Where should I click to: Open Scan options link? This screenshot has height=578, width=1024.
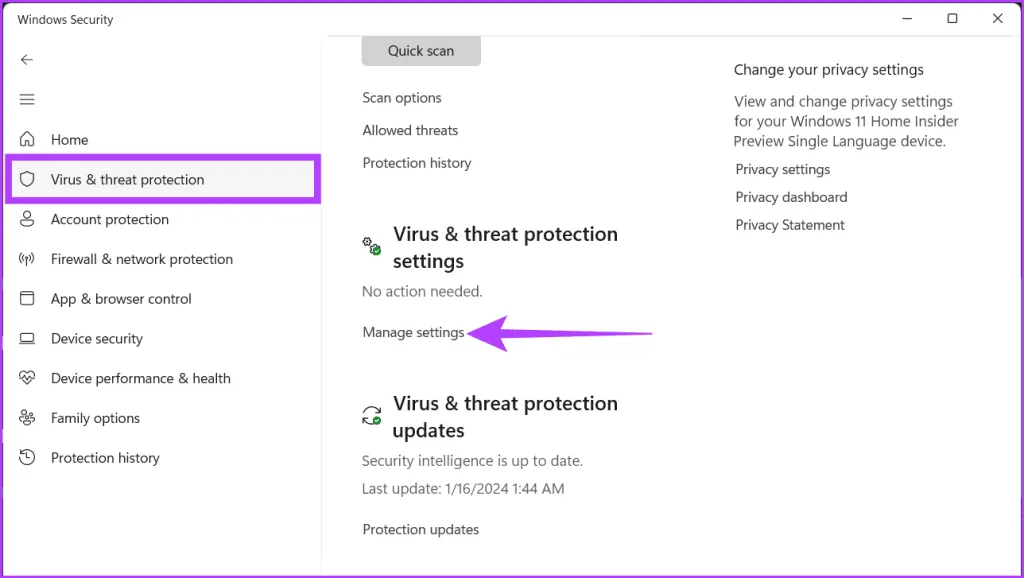click(x=402, y=98)
